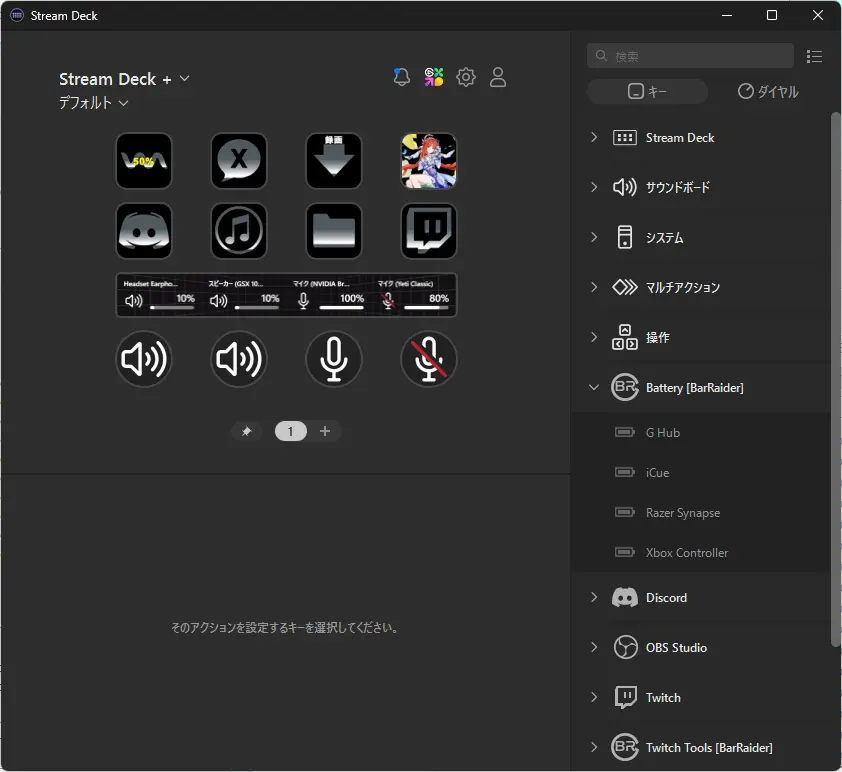
Task: Click the folder key on the deck
Action: click(x=334, y=231)
